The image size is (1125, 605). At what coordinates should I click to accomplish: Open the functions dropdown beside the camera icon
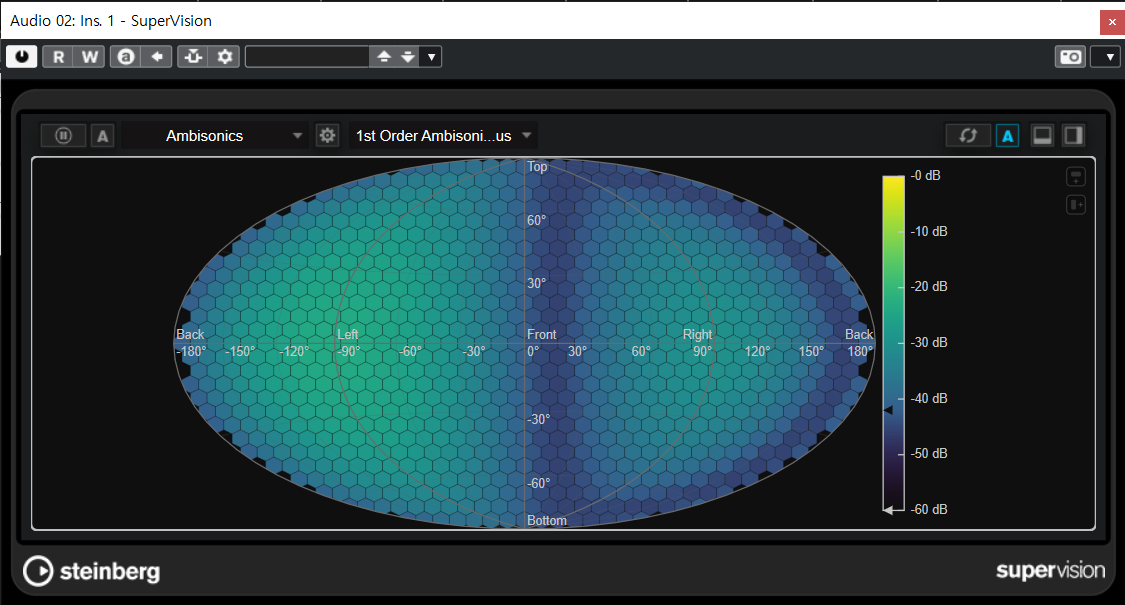coord(1106,57)
